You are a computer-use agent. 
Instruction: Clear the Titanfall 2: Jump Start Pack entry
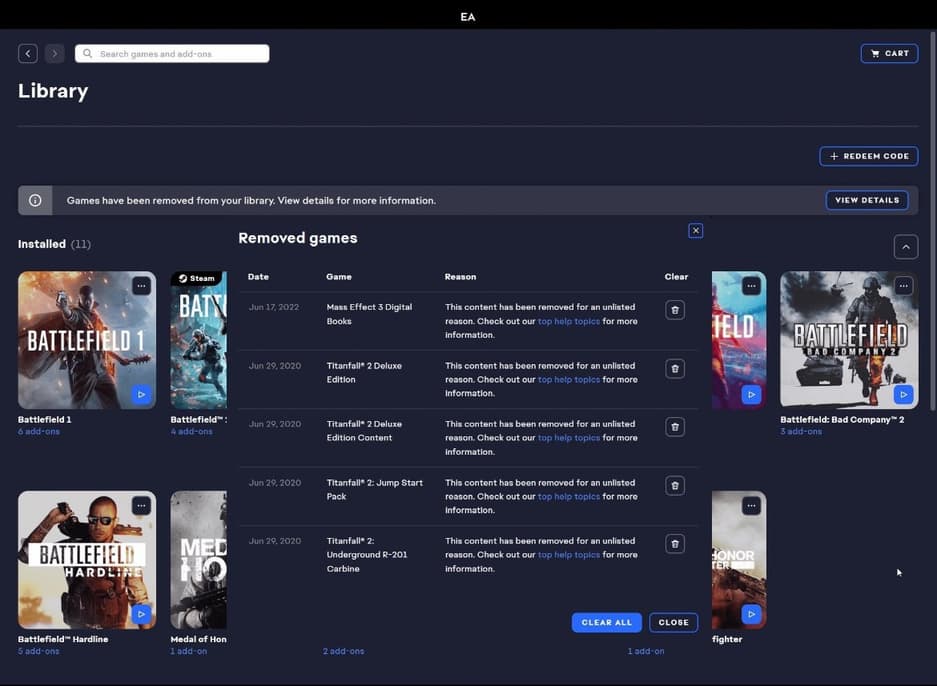pyautogui.click(x=675, y=485)
